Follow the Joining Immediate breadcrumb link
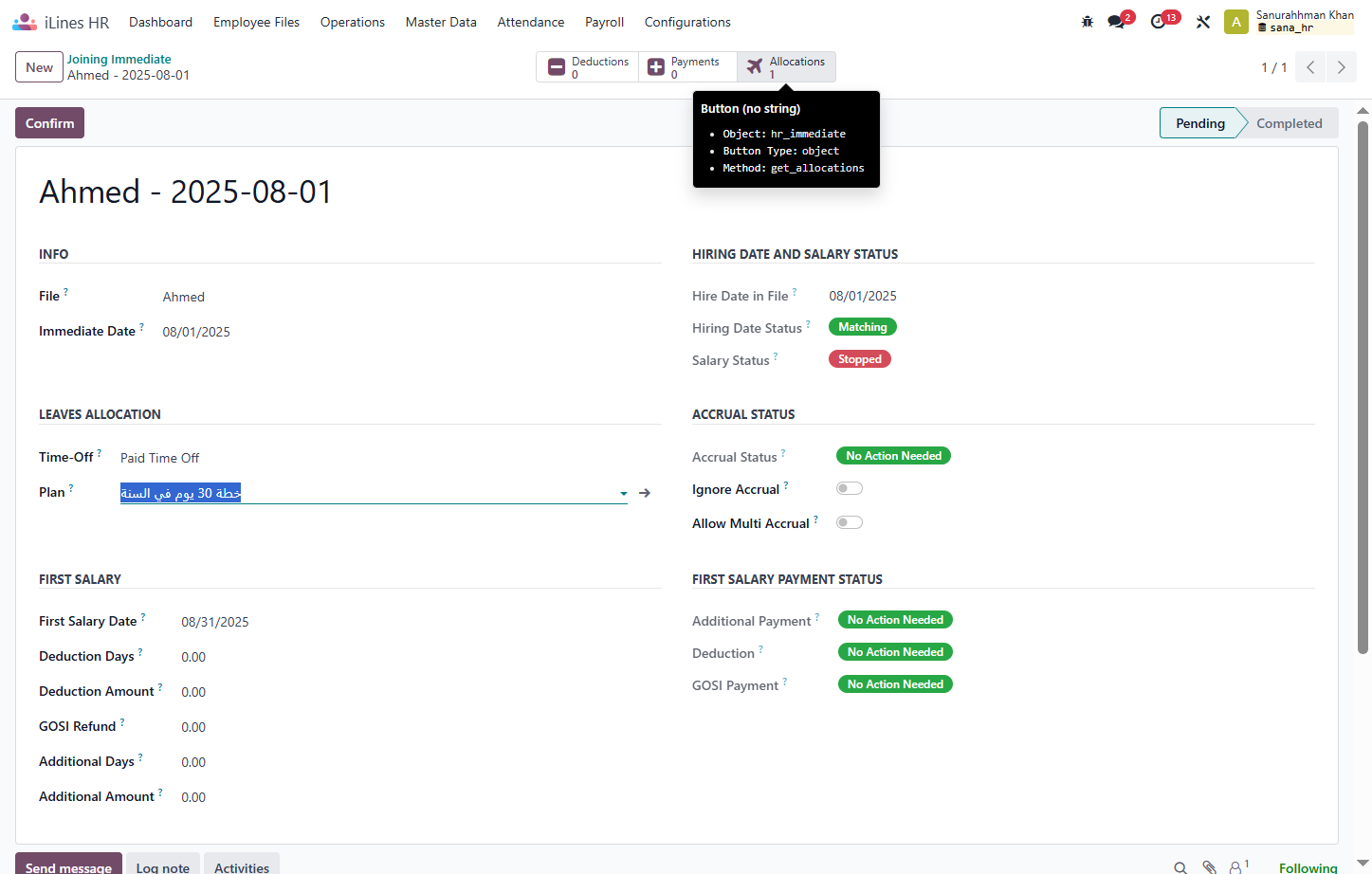This screenshot has height=874, width=1372. click(119, 60)
